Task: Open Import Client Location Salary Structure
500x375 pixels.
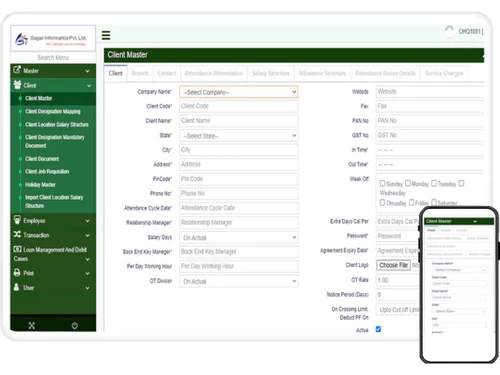Action: pos(54,201)
